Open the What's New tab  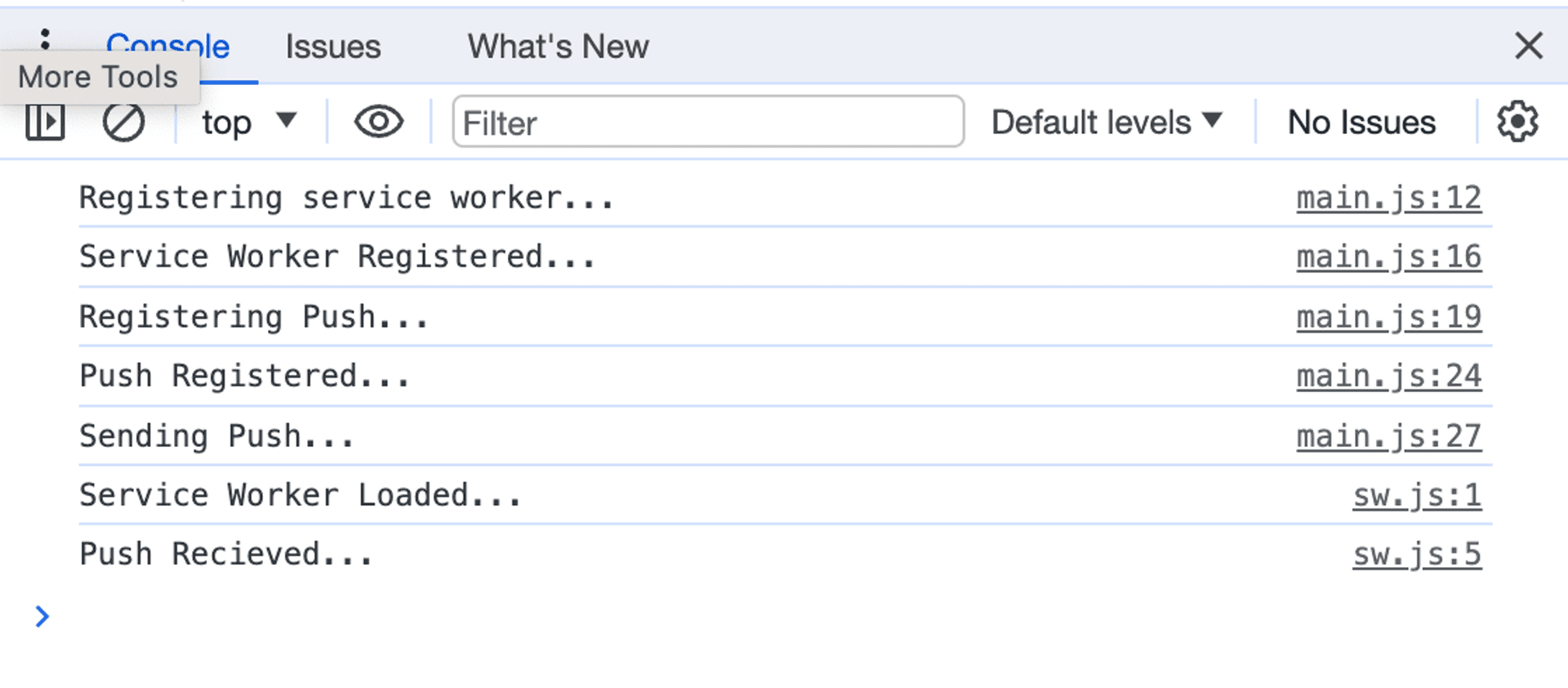558,47
